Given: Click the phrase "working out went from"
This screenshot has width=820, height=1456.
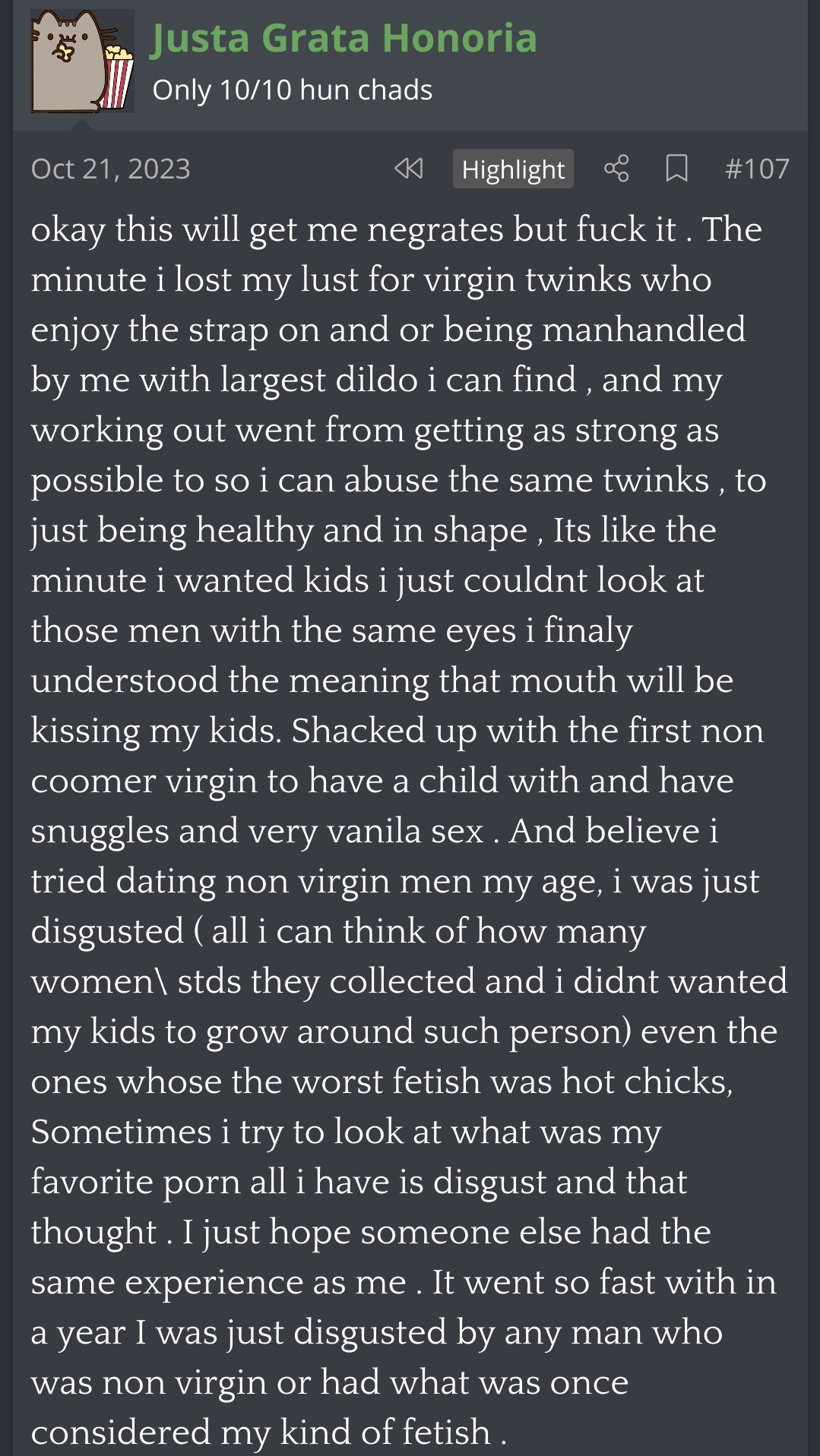Looking at the screenshot, I should pyautogui.click(x=218, y=430).
